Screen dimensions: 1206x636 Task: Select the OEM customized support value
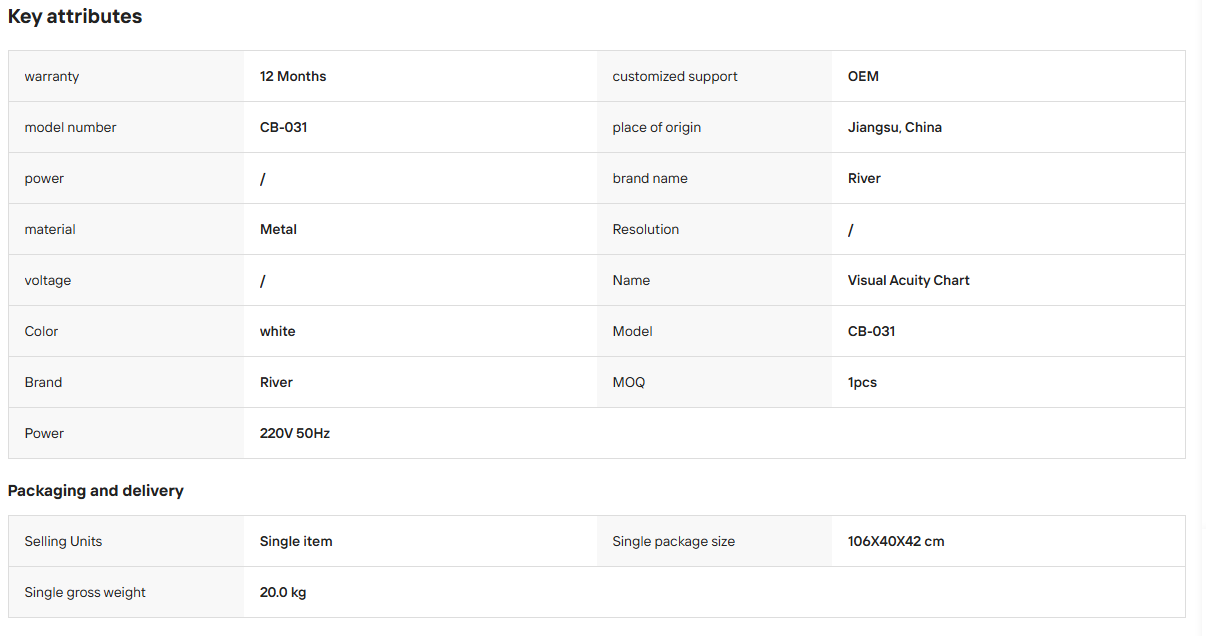863,76
